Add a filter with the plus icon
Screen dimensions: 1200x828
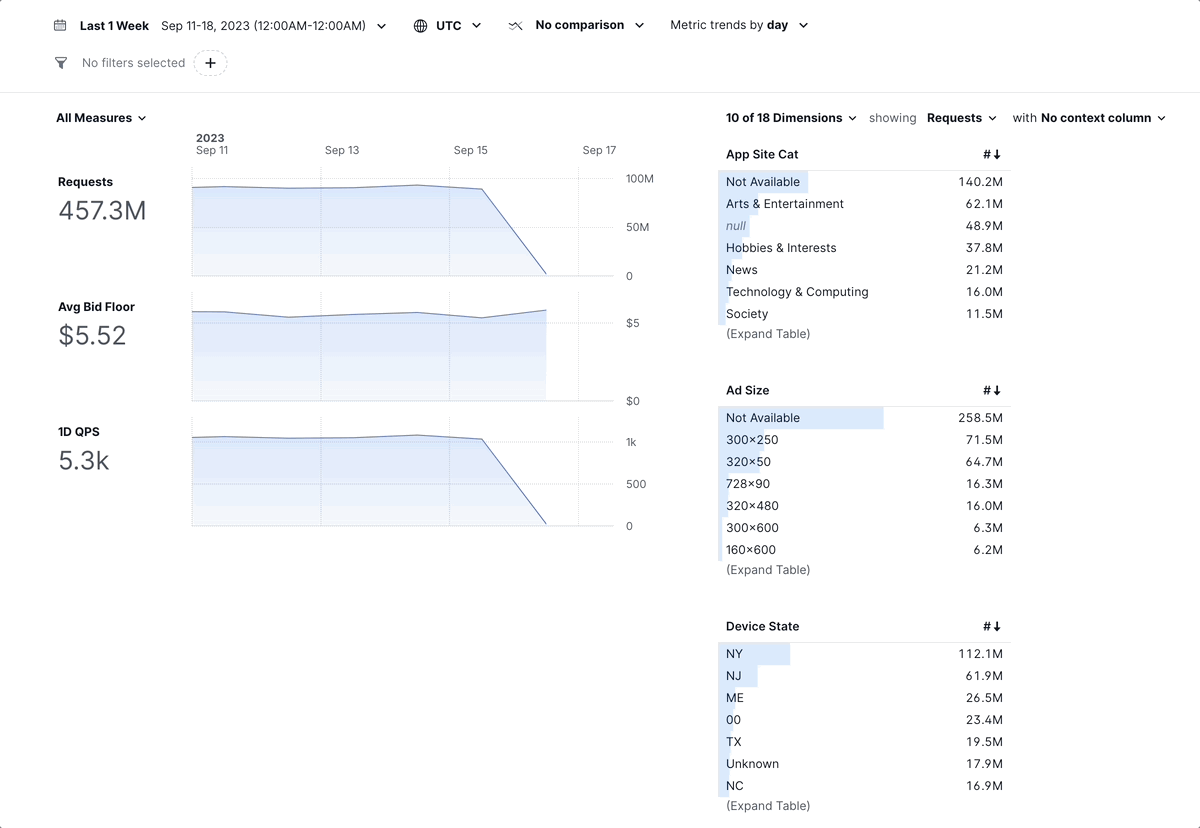[210, 62]
